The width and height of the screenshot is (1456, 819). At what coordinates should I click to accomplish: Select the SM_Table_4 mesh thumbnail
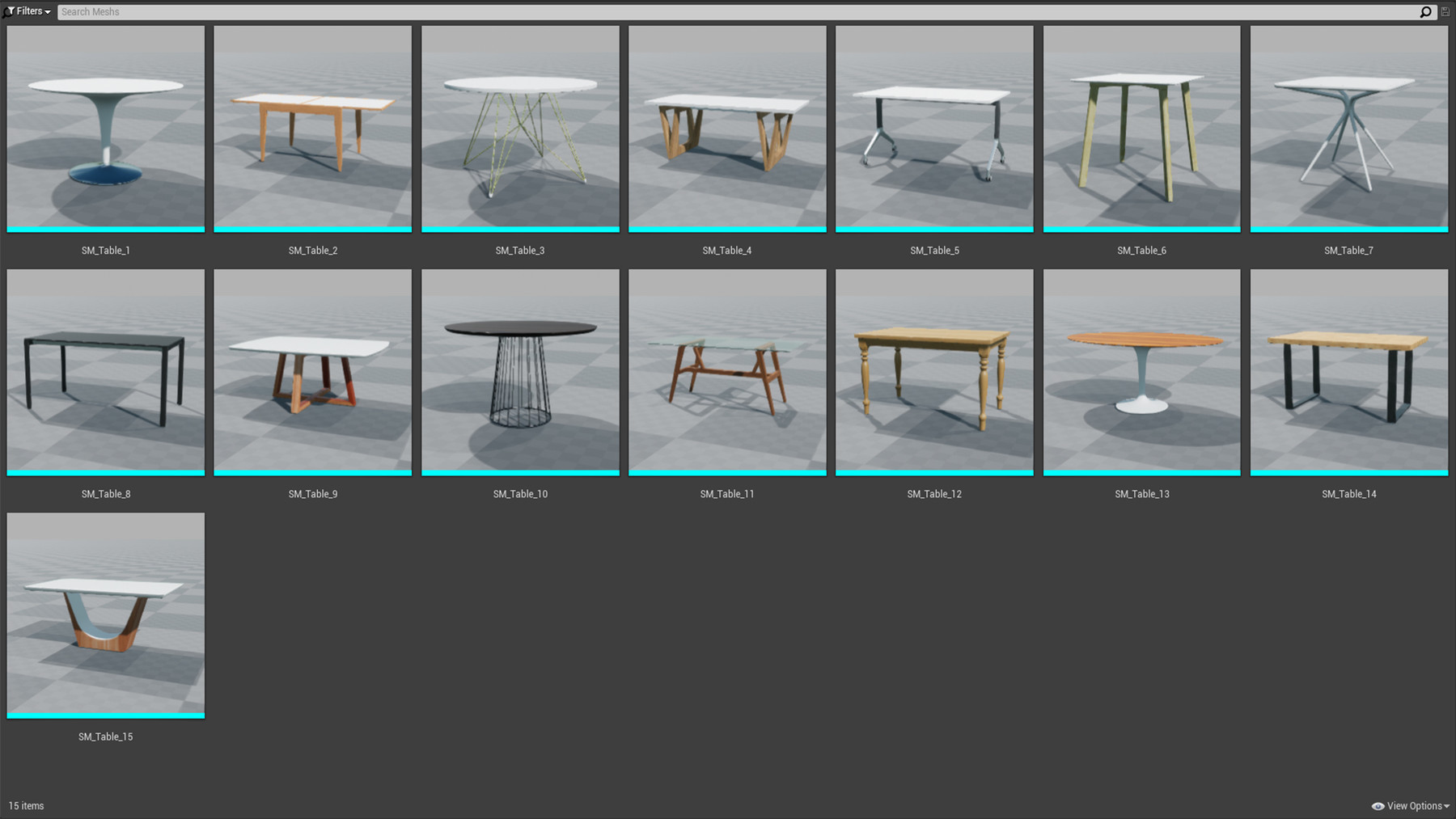point(727,129)
